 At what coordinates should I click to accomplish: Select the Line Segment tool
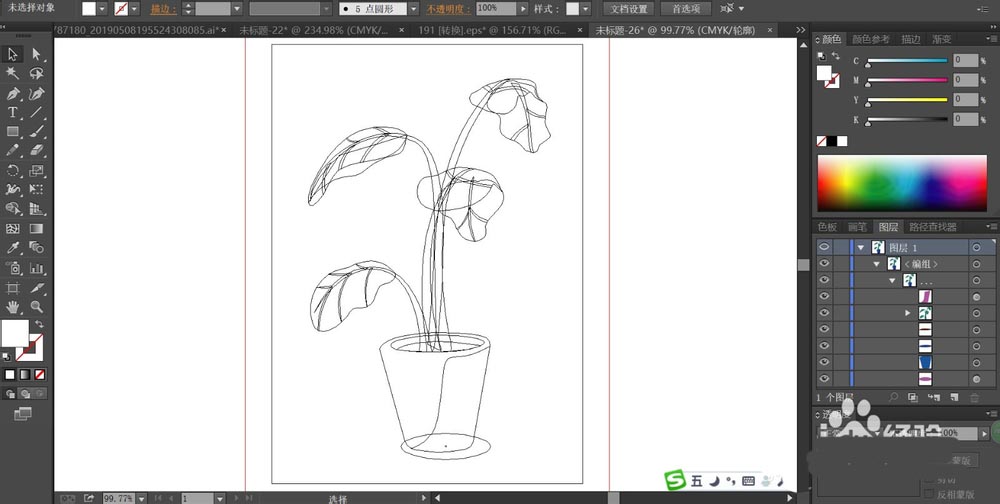[x=36, y=113]
